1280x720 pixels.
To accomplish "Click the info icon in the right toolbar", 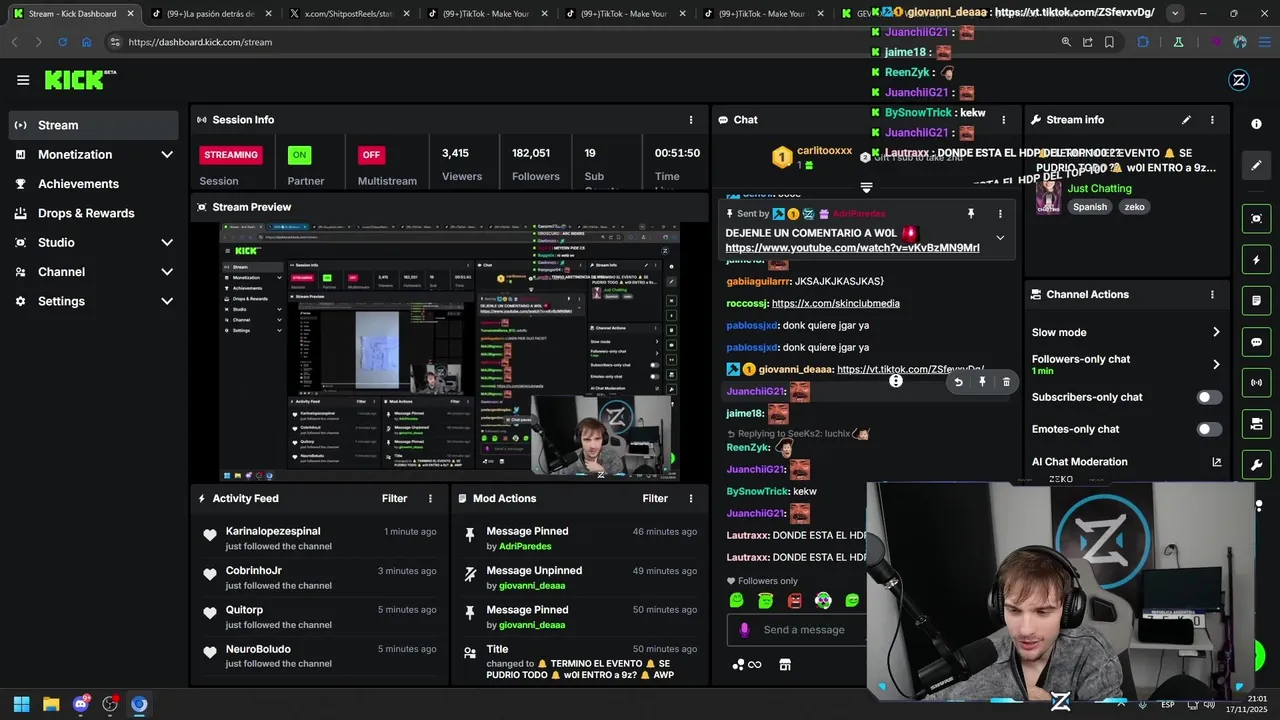I will pyautogui.click(x=1256, y=124).
